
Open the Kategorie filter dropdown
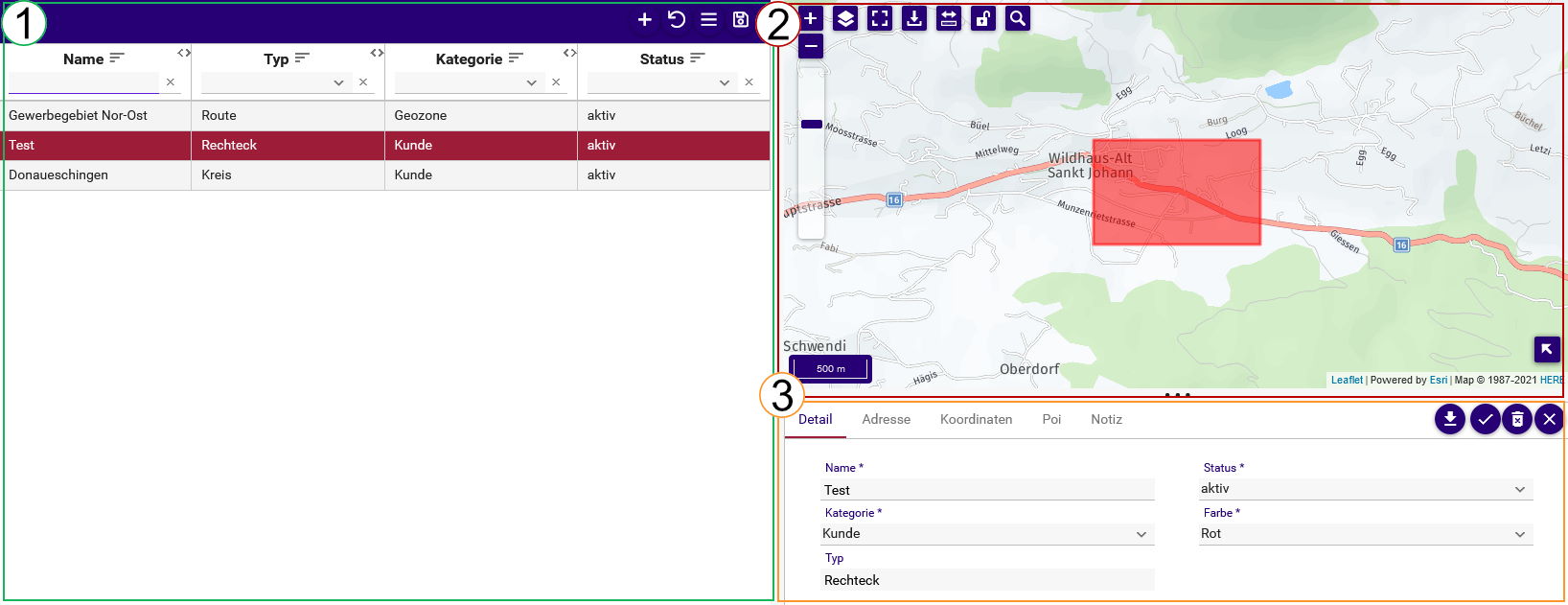[531, 82]
